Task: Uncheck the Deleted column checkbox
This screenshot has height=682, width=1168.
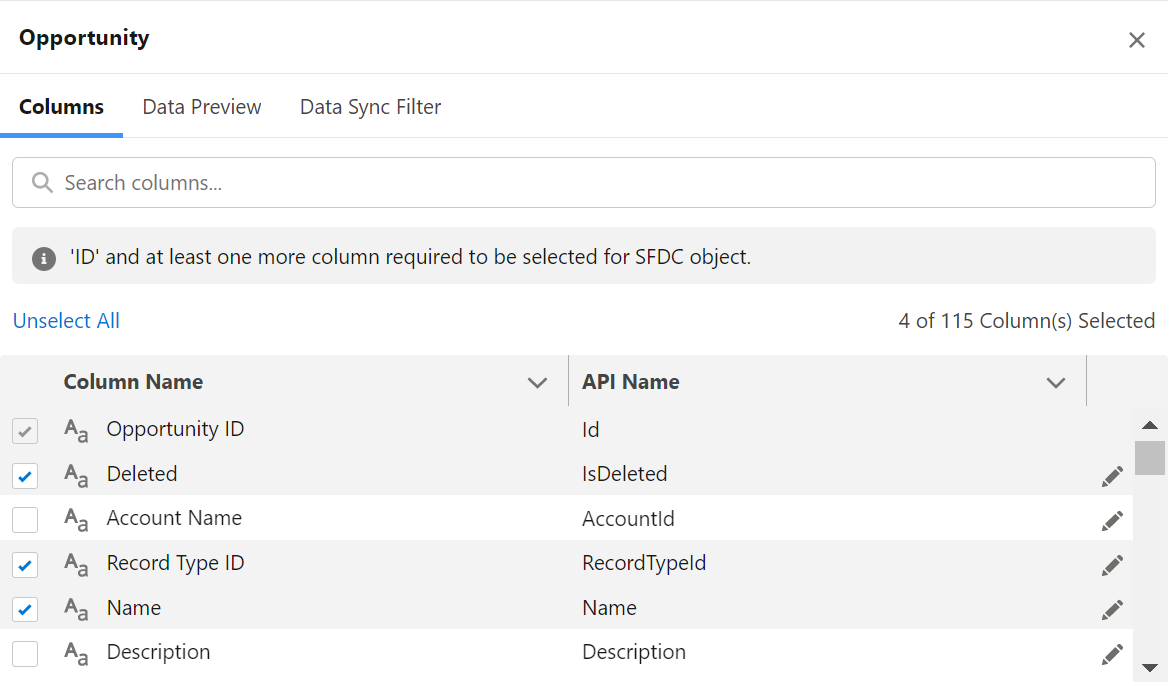Action: pyautogui.click(x=24, y=476)
